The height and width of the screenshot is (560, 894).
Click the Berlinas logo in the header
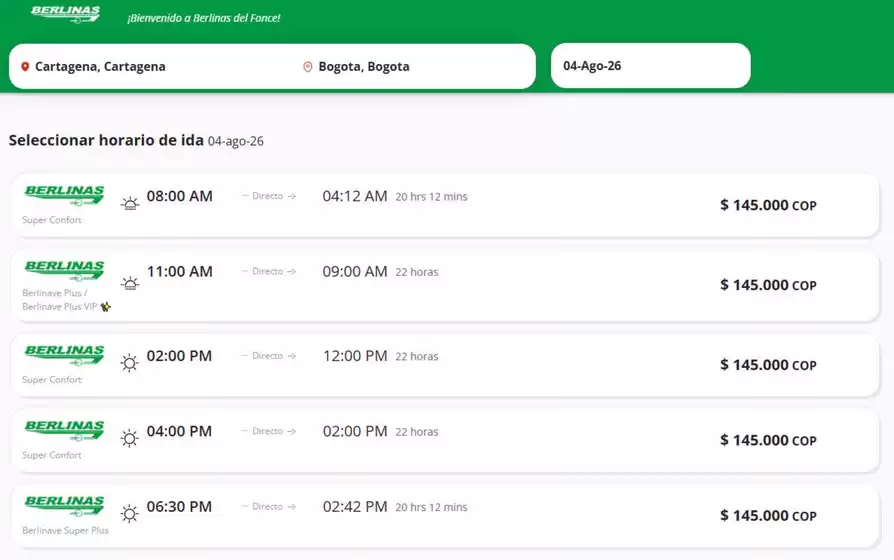pos(66,14)
